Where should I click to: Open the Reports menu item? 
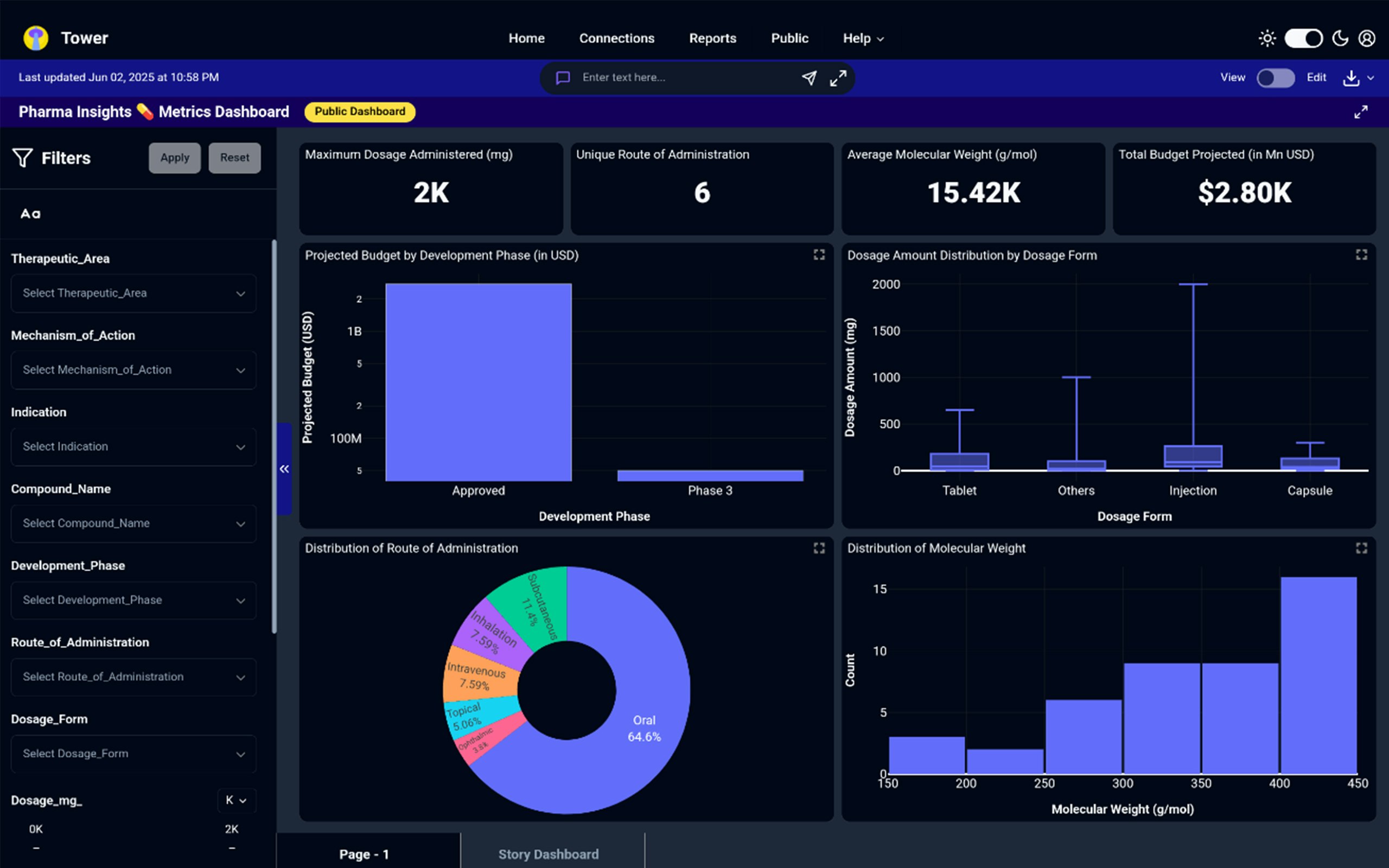coord(712,39)
